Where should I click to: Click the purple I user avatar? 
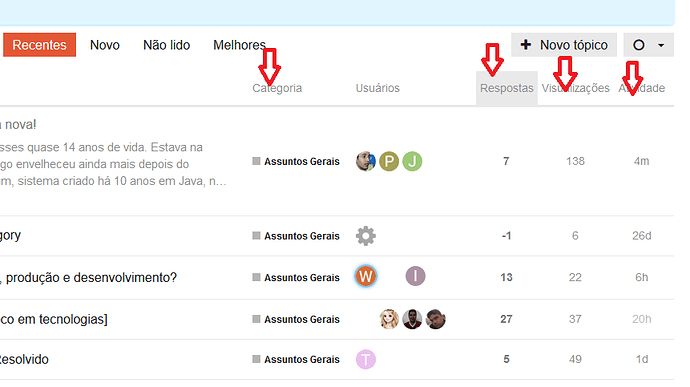tap(415, 276)
